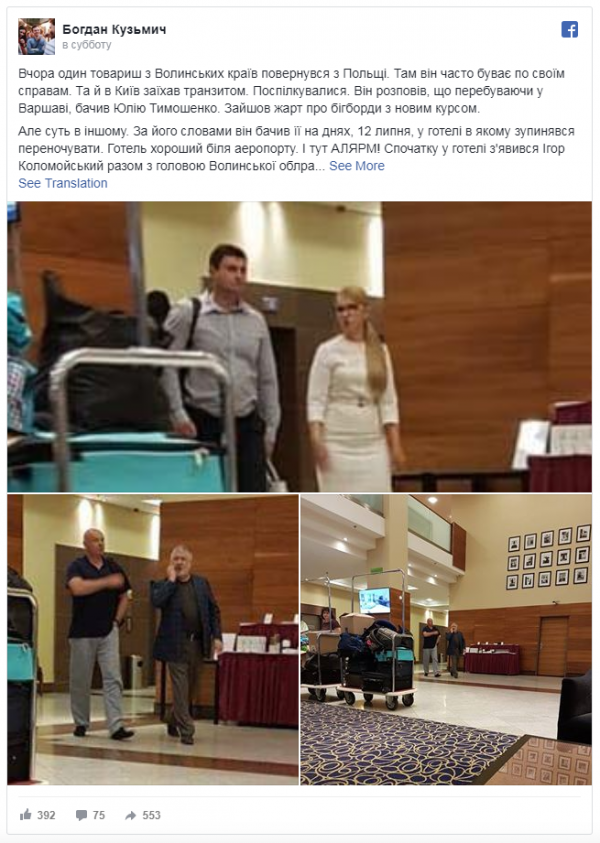Click the framed picture grid on lobby wall

[548, 557]
